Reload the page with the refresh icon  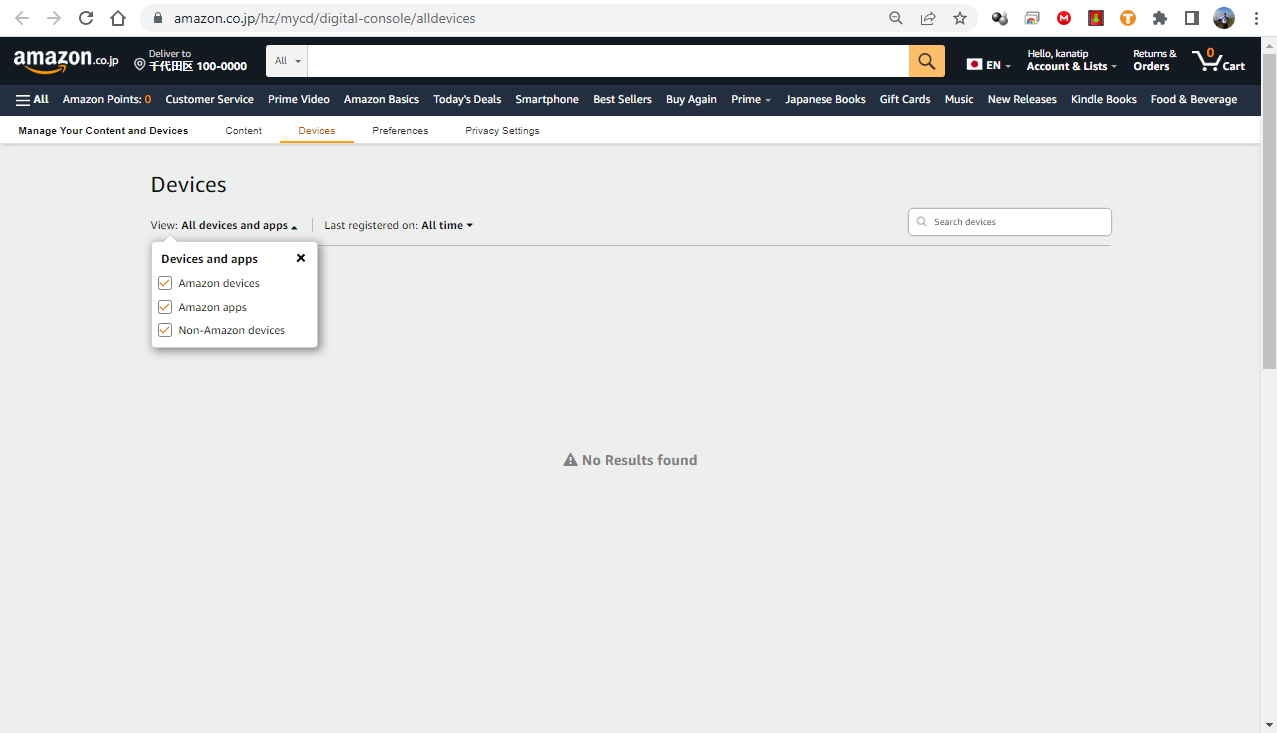click(x=86, y=18)
